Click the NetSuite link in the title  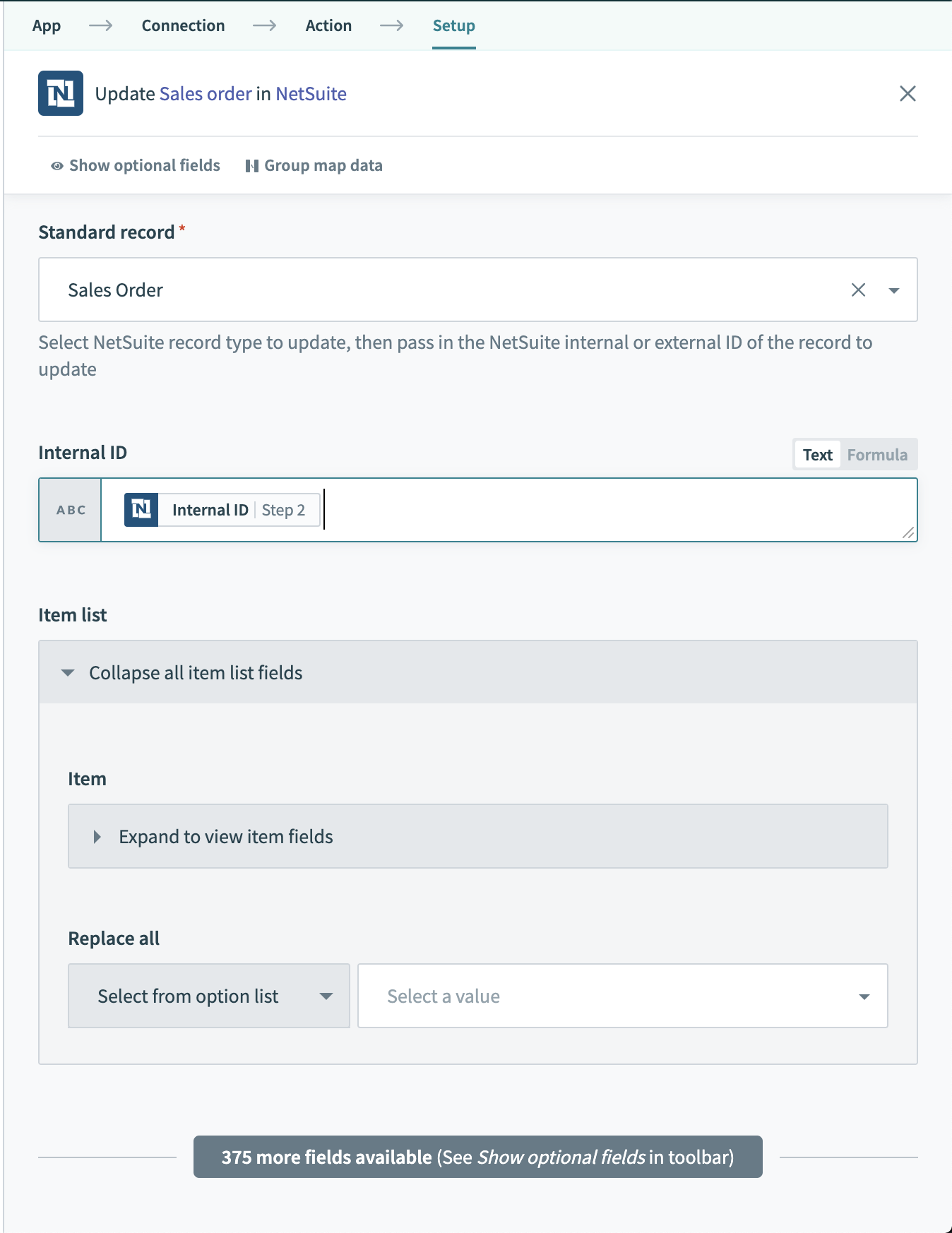(311, 93)
